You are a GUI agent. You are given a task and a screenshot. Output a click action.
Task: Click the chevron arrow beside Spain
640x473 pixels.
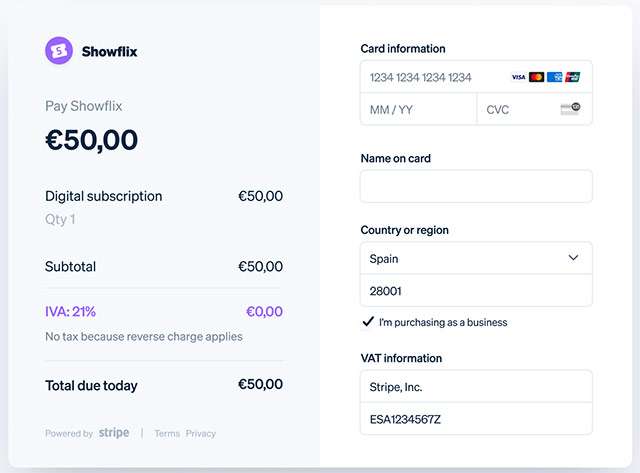click(x=573, y=258)
